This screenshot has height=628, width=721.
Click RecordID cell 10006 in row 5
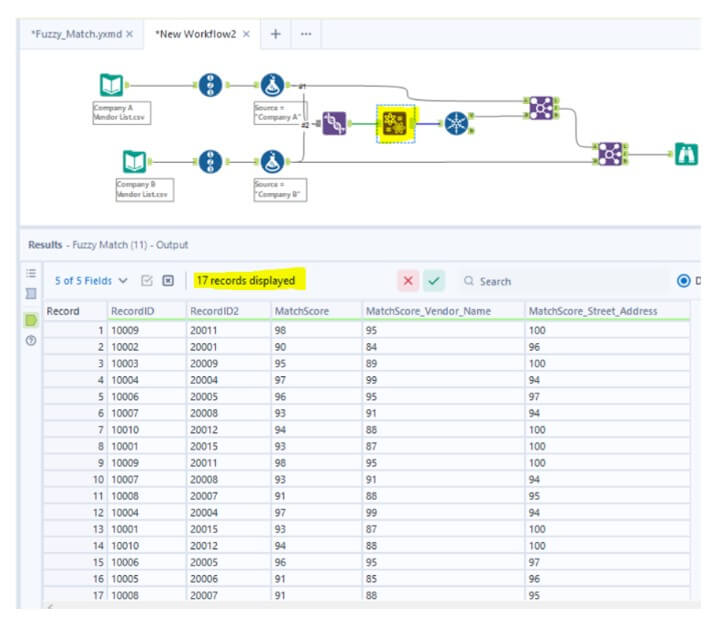point(147,396)
